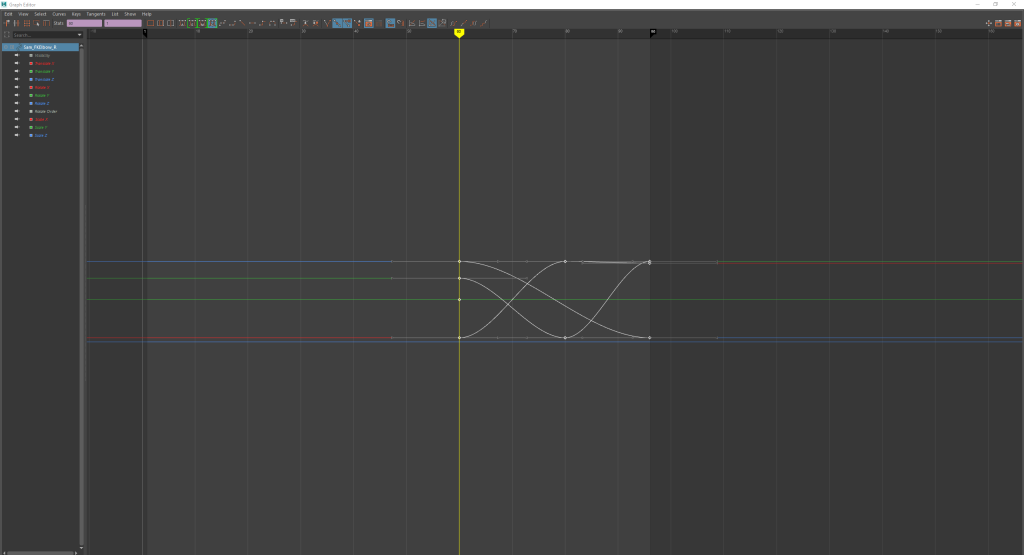Apply Step tangents to selected keys
Viewport: 1024px width, 555px height.
(263, 23)
